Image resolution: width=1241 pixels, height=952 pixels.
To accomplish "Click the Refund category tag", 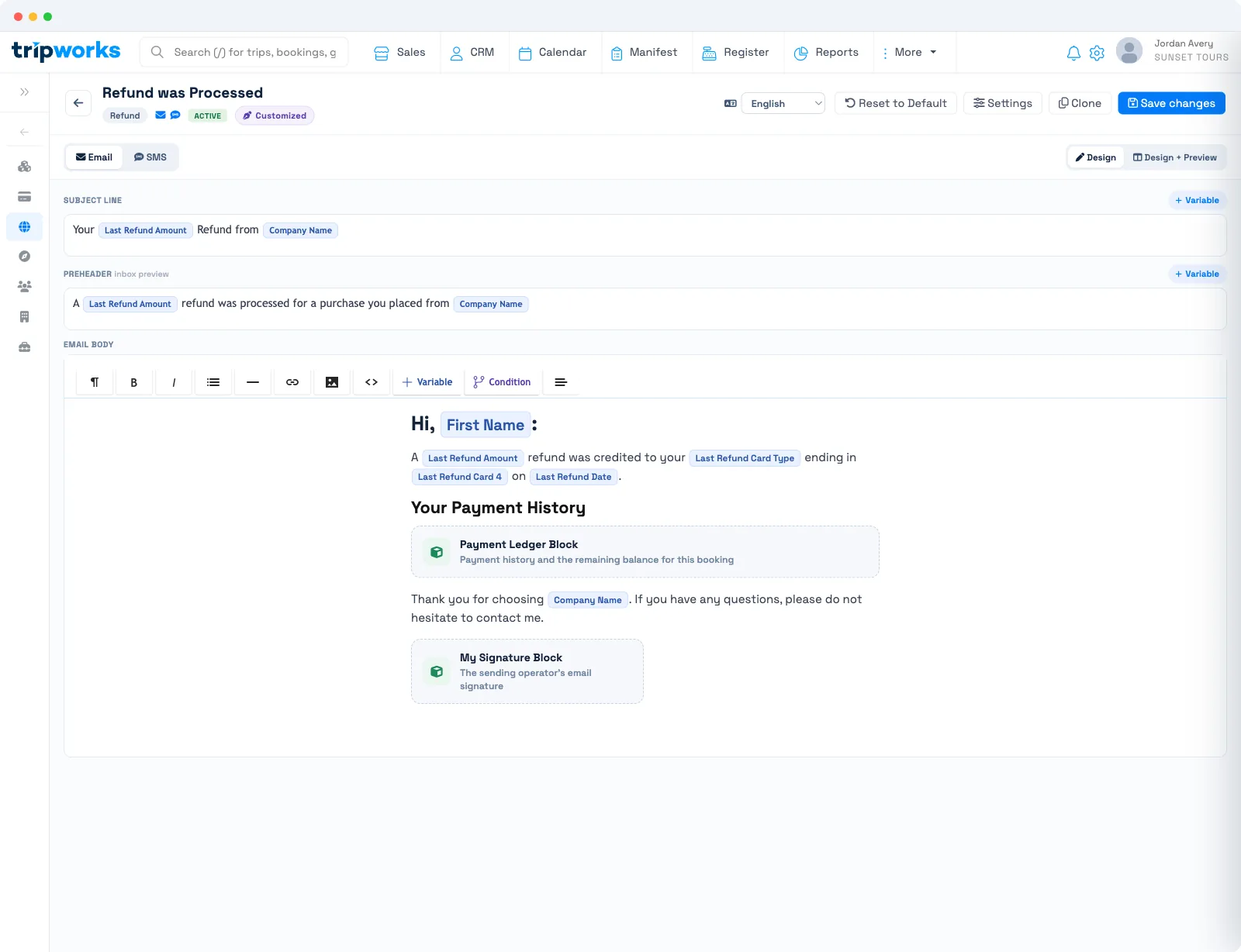I will coord(125,116).
